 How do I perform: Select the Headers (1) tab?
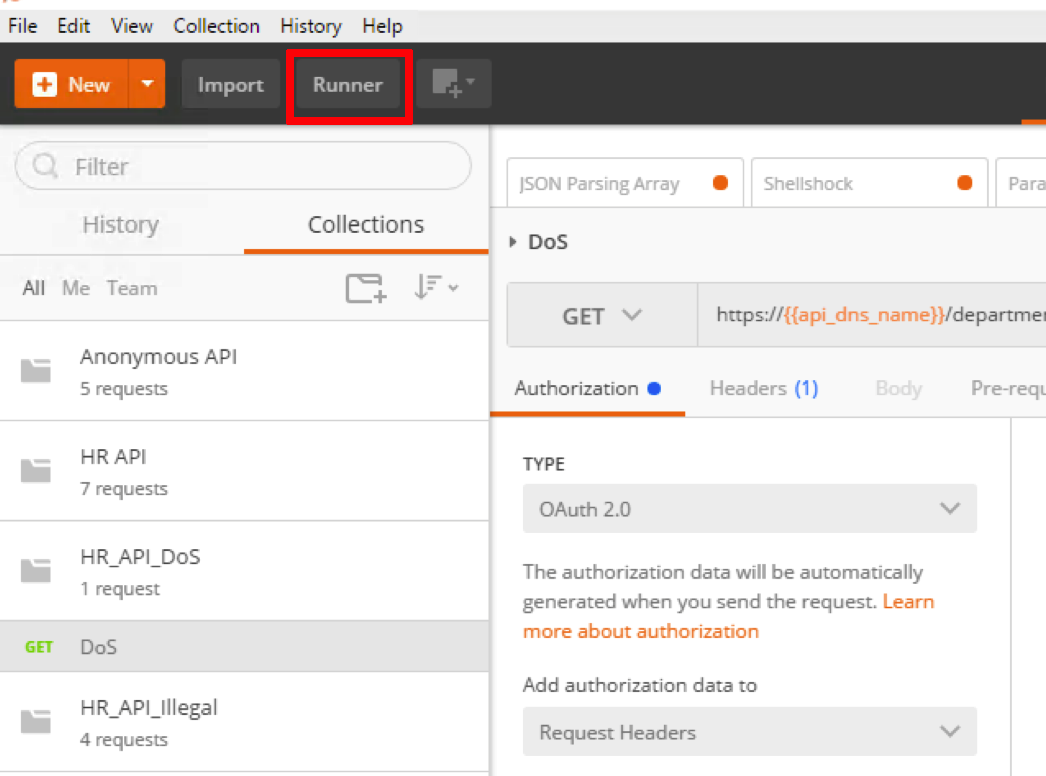pyautogui.click(x=764, y=388)
